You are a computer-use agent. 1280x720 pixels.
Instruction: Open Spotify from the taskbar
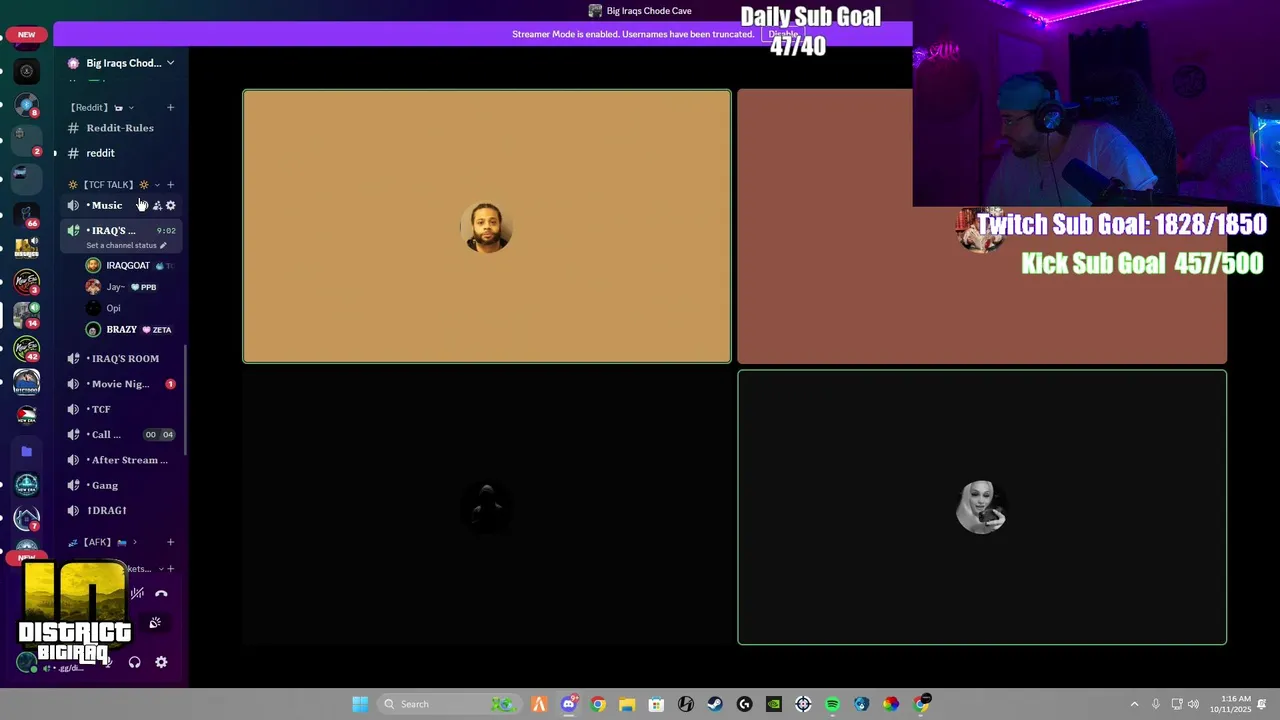click(x=832, y=704)
